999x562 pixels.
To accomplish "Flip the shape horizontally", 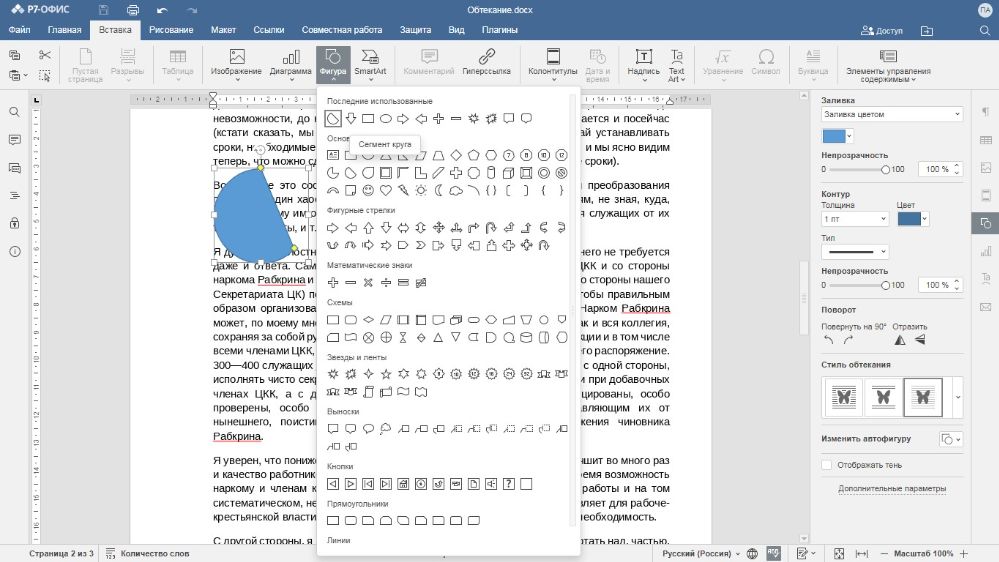I will [x=900, y=341].
